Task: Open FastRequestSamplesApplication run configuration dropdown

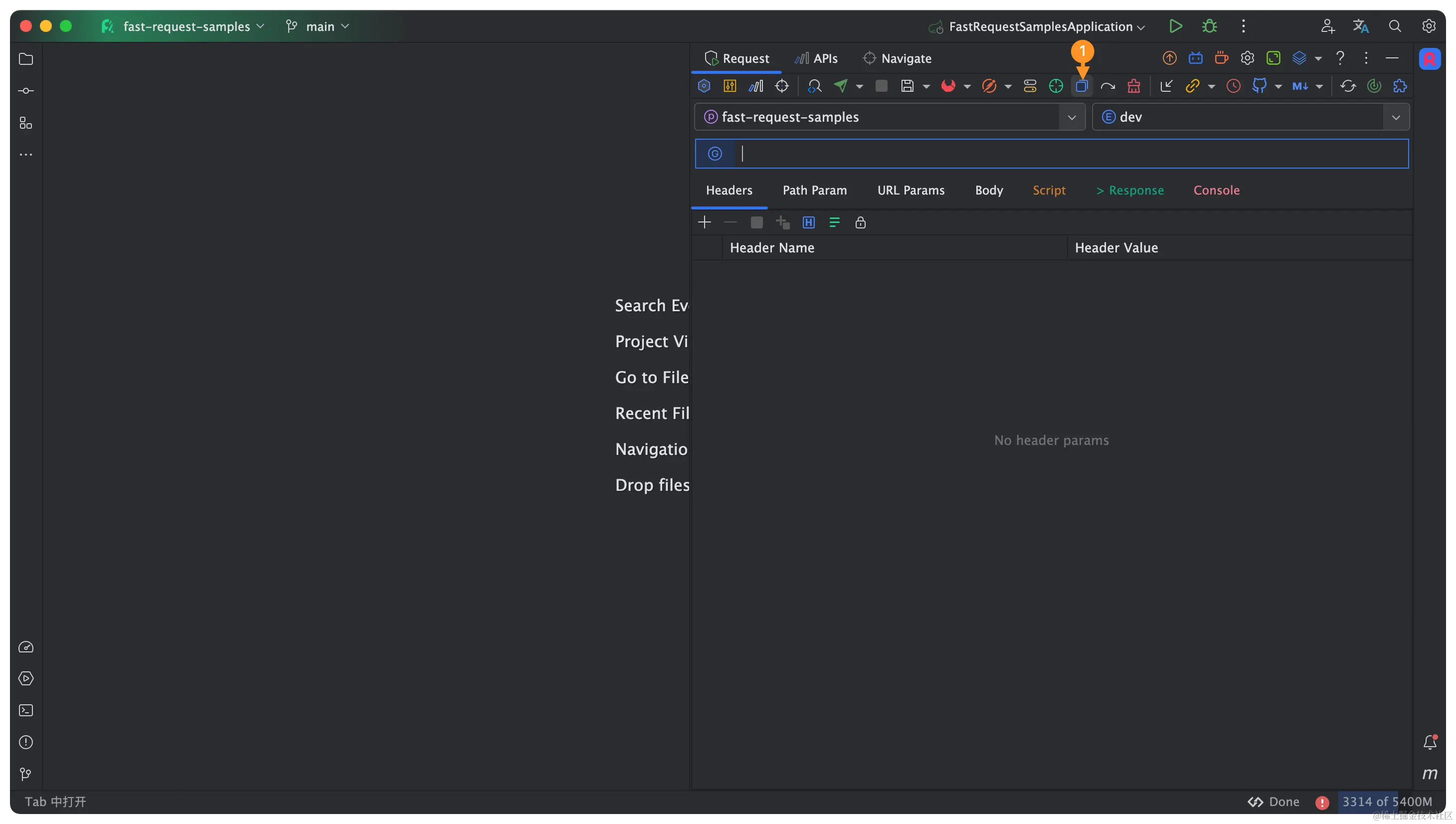Action: (1037, 26)
